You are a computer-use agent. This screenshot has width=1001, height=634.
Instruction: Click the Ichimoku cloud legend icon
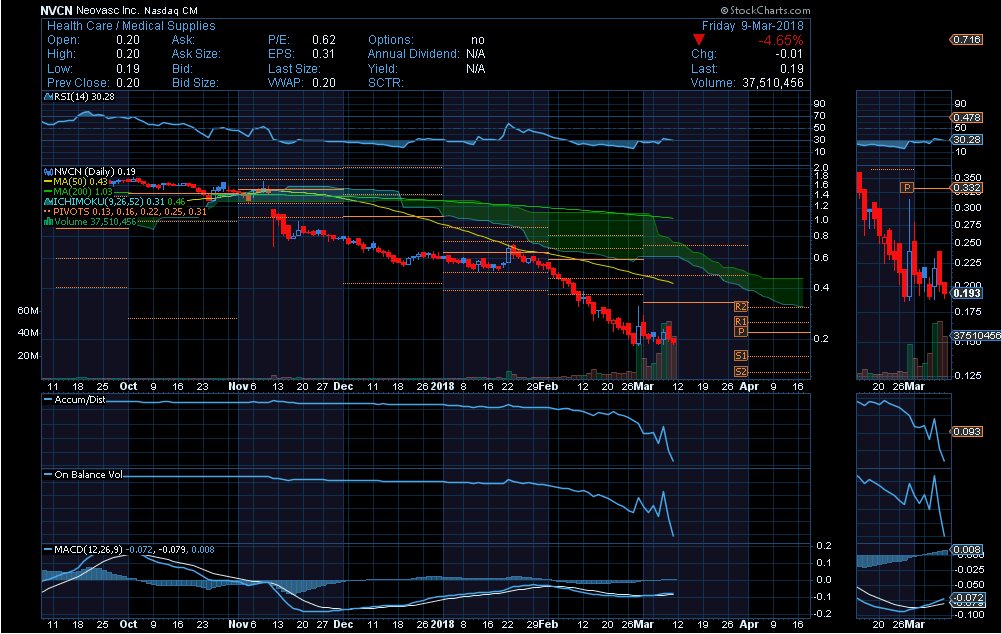point(48,202)
